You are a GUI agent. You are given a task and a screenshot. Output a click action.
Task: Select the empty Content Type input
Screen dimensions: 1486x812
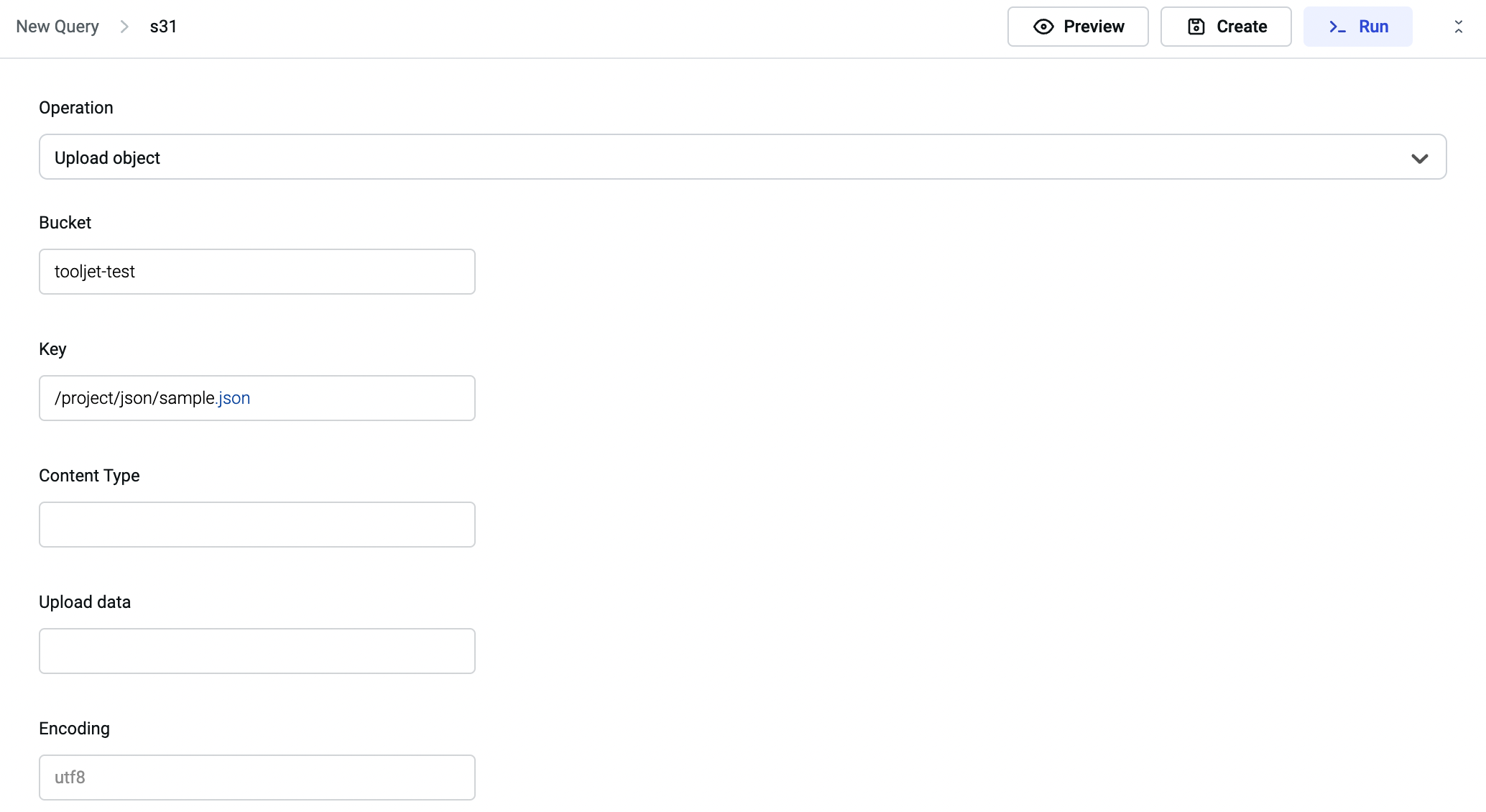[257, 525]
